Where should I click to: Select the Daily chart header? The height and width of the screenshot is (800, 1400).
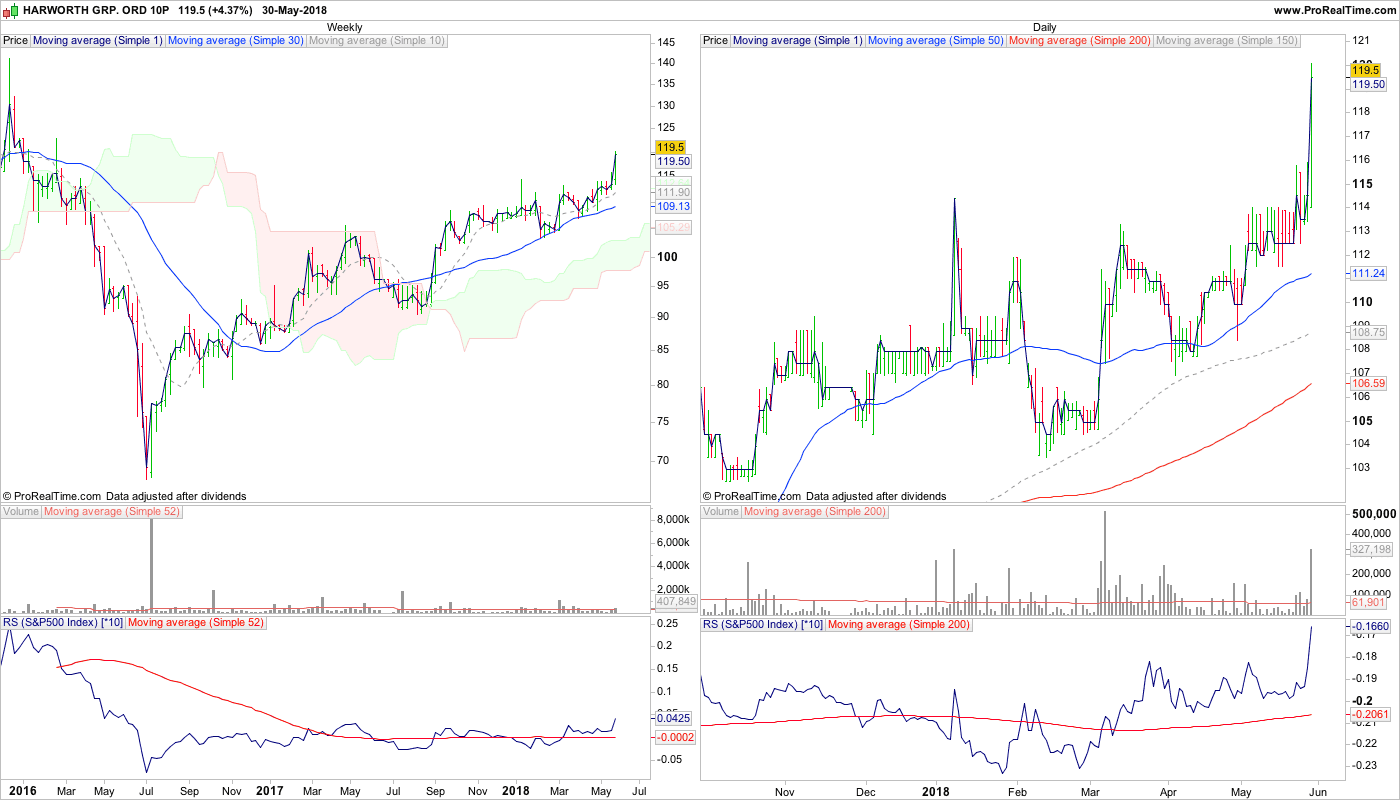pos(1044,27)
